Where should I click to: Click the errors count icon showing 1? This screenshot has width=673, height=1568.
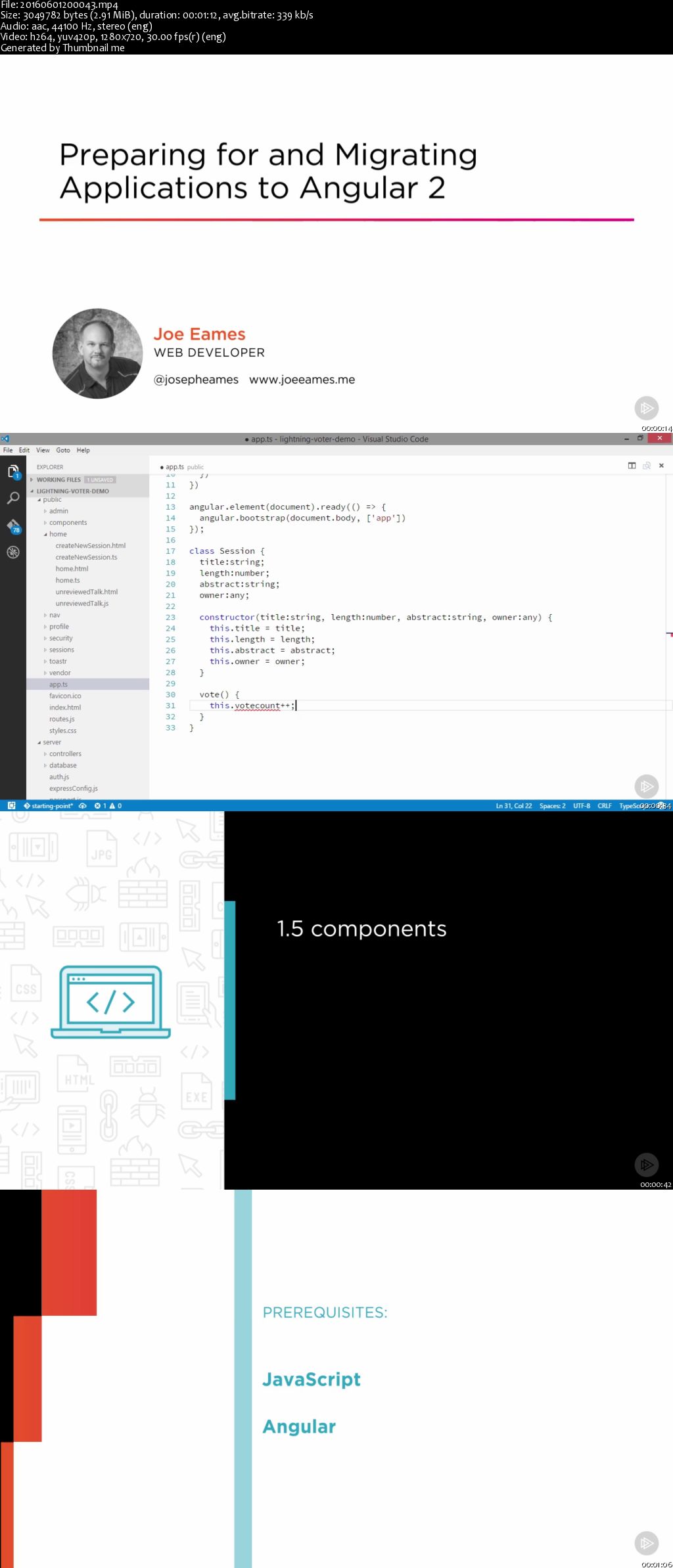pos(100,805)
